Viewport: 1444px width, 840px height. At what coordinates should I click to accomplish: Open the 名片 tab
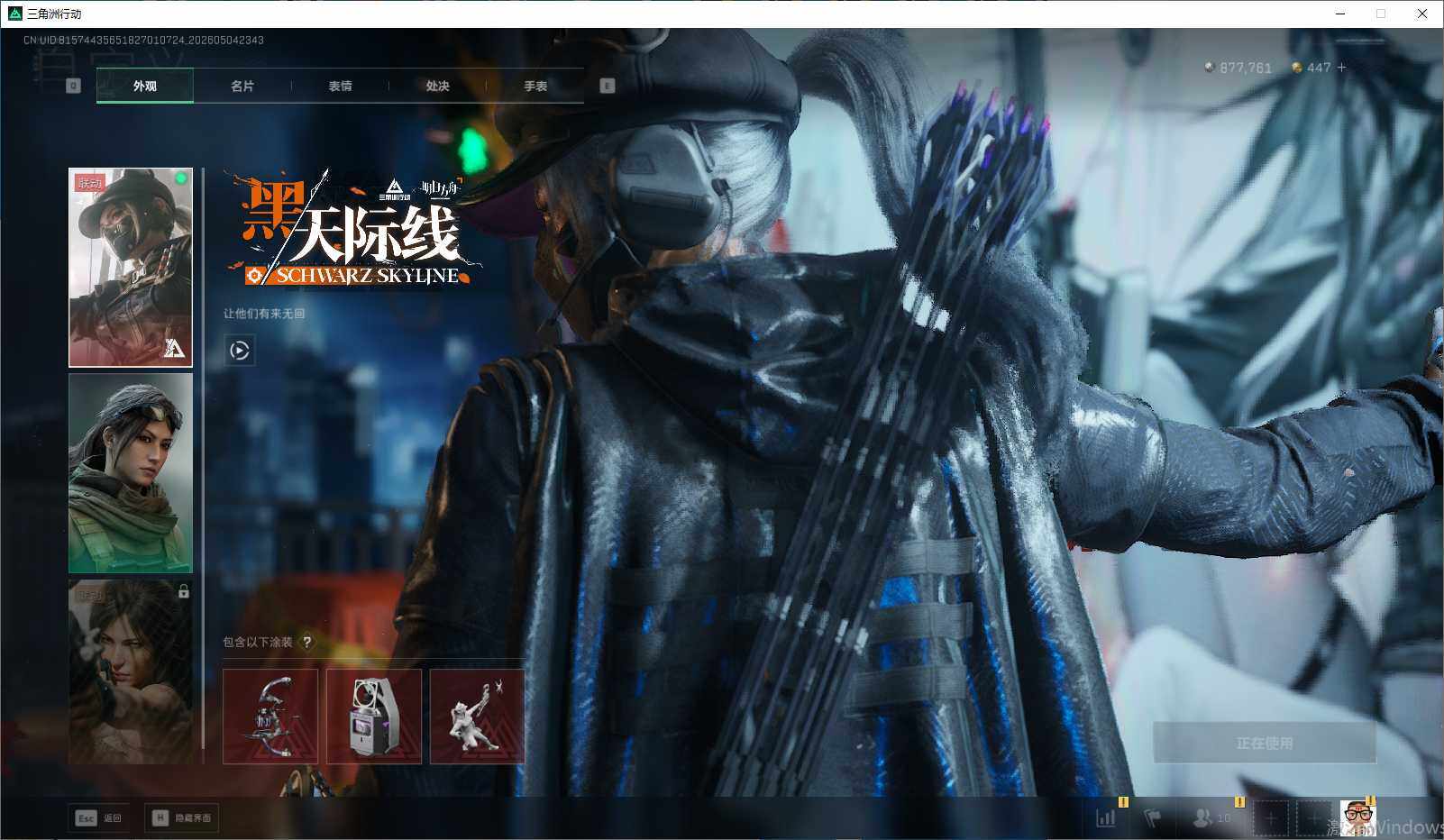[x=242, y=86]
